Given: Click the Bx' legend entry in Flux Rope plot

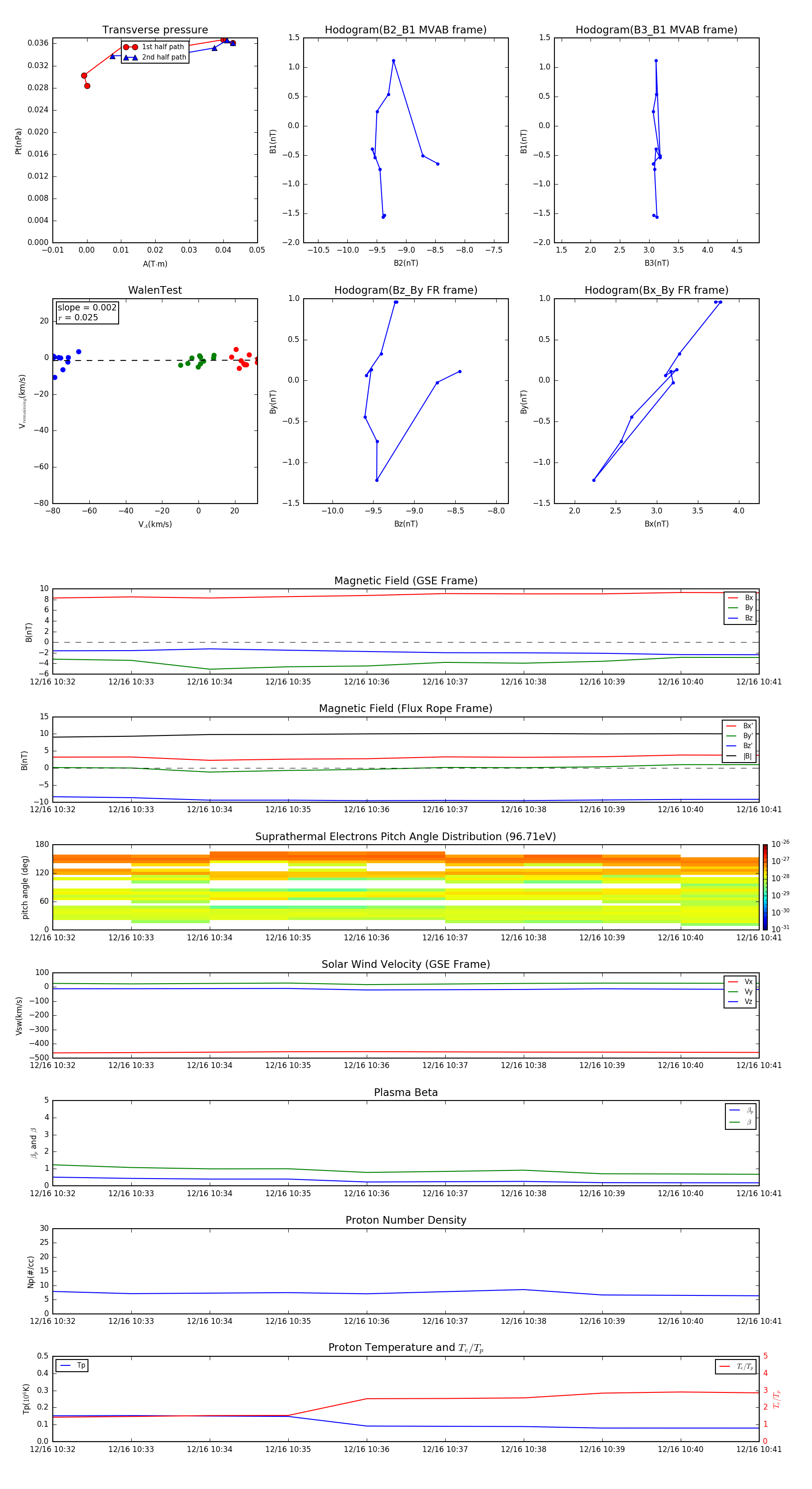Looking at the screenshot, I should click(x=739, y=726).
